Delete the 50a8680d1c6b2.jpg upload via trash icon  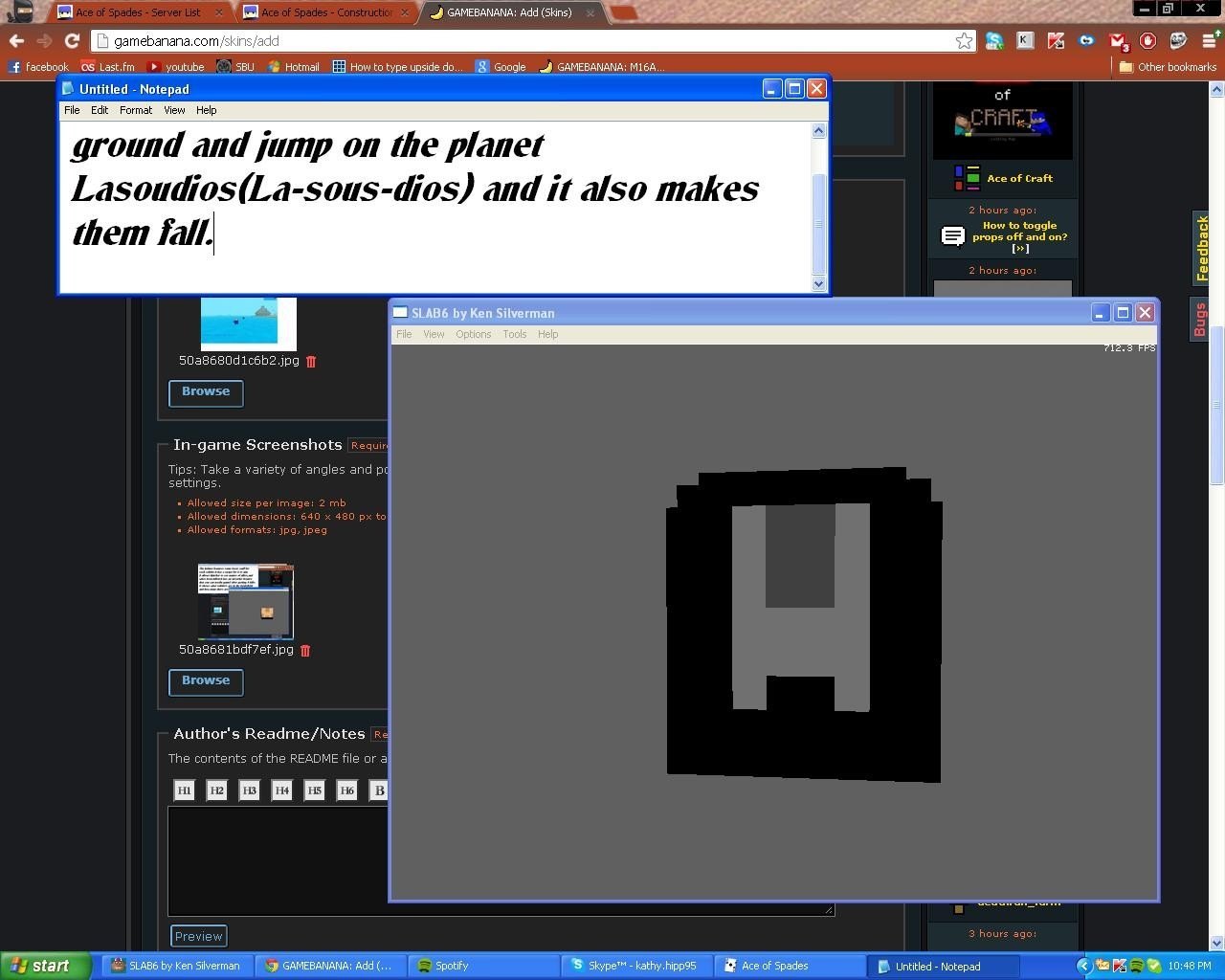311,362
